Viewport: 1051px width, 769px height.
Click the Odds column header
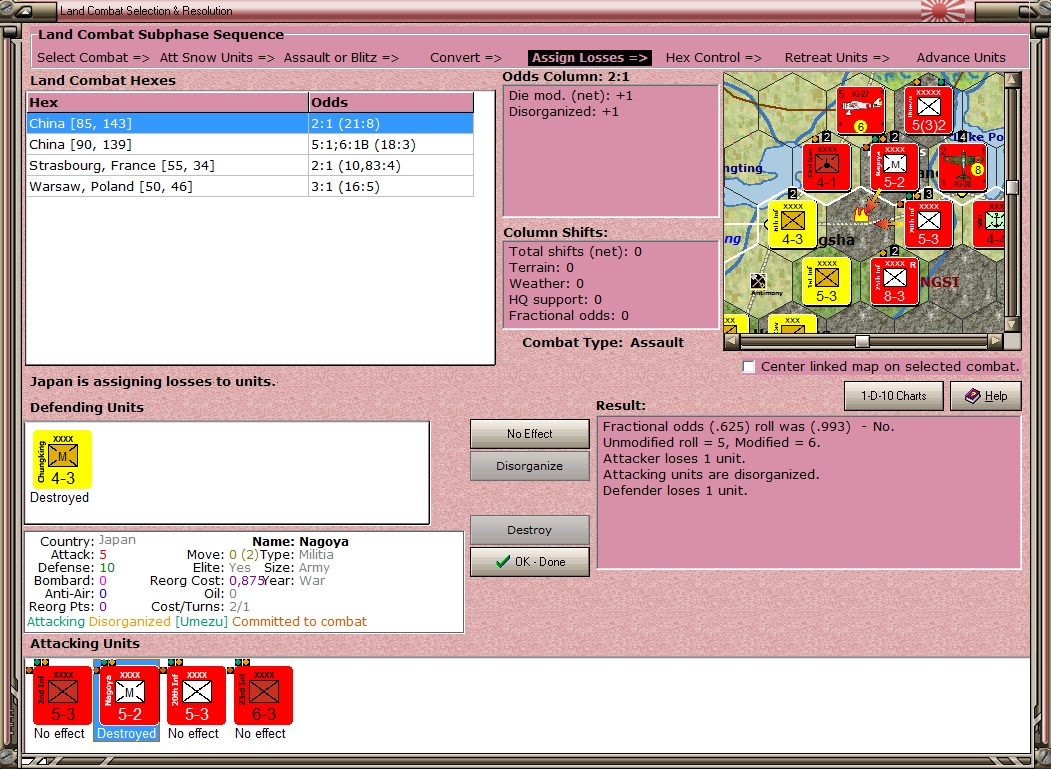pyautogui.click(x=391, y=103)
